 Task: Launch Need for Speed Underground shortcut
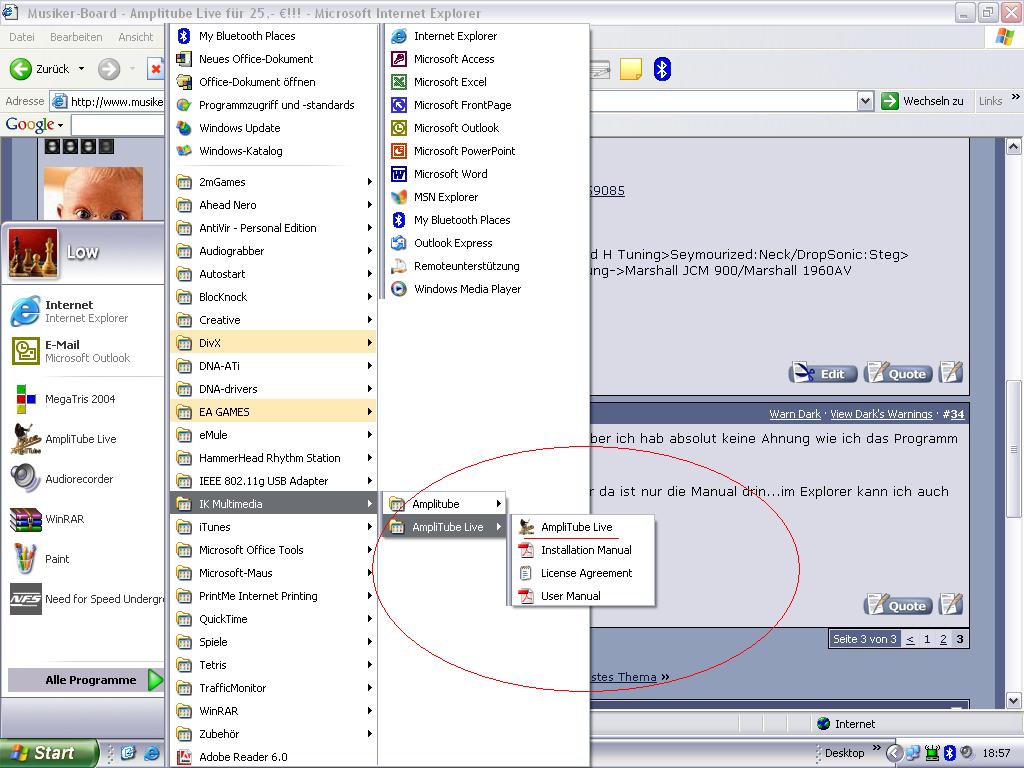pyautogui.click(x=85, y=599)
